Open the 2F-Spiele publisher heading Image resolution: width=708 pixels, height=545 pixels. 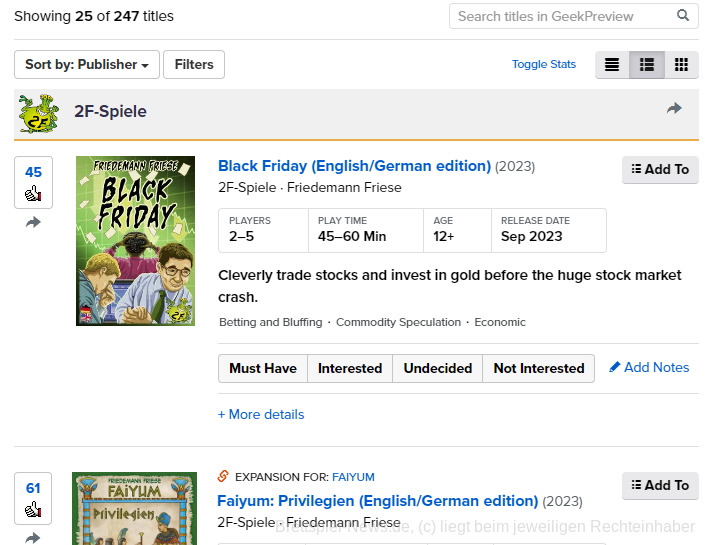pyautogui.click(x=110, y=112)
